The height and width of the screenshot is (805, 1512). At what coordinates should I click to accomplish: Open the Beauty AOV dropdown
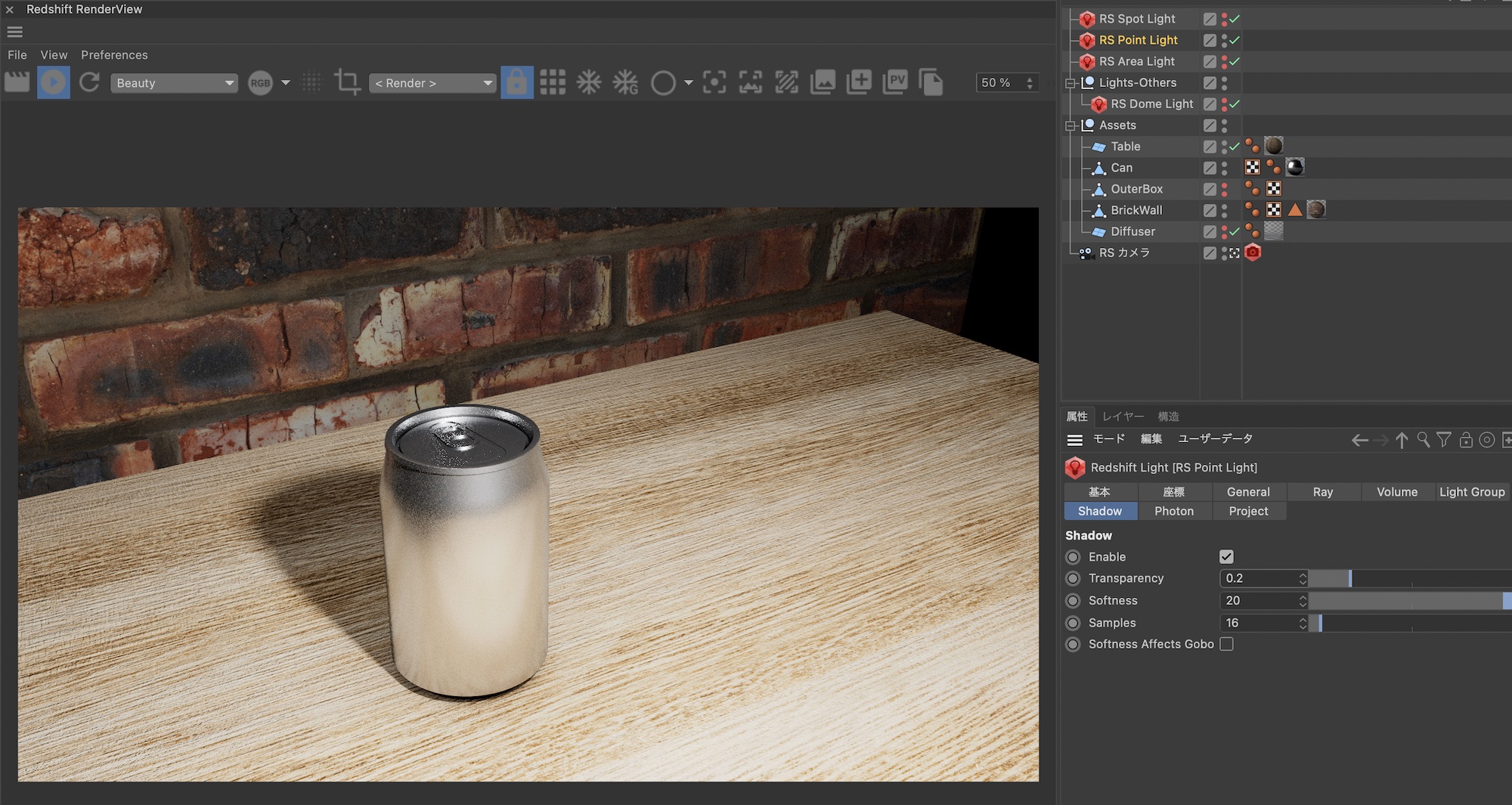[174, 83]
